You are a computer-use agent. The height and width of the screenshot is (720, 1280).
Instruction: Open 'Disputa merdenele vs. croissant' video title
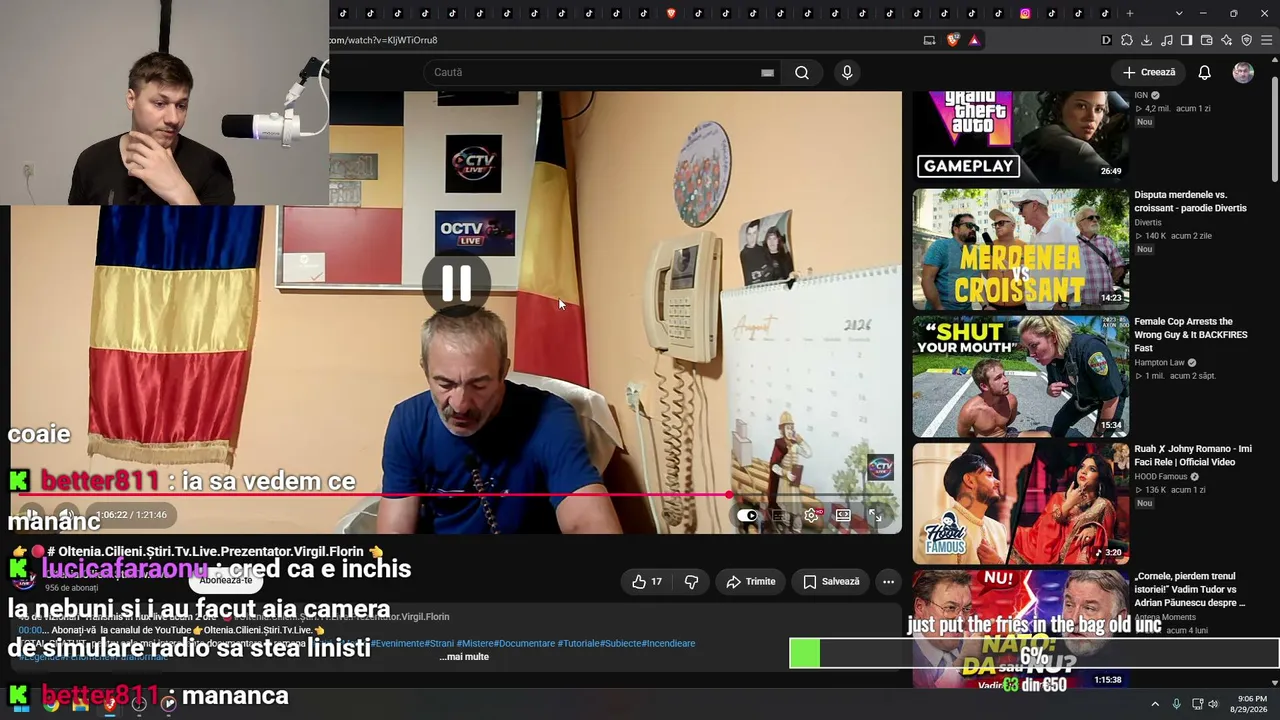pyautogui.click(x=1190, y=201)
